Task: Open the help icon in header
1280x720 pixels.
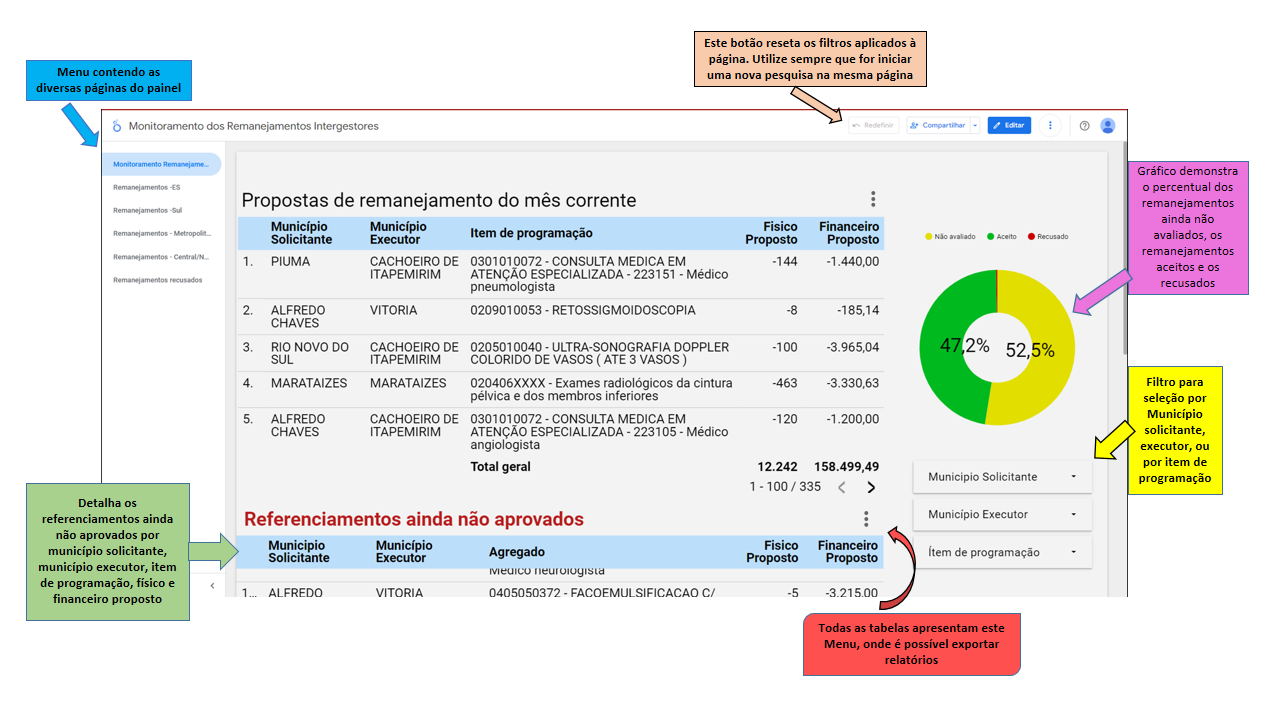Action: pos(1084,126)
